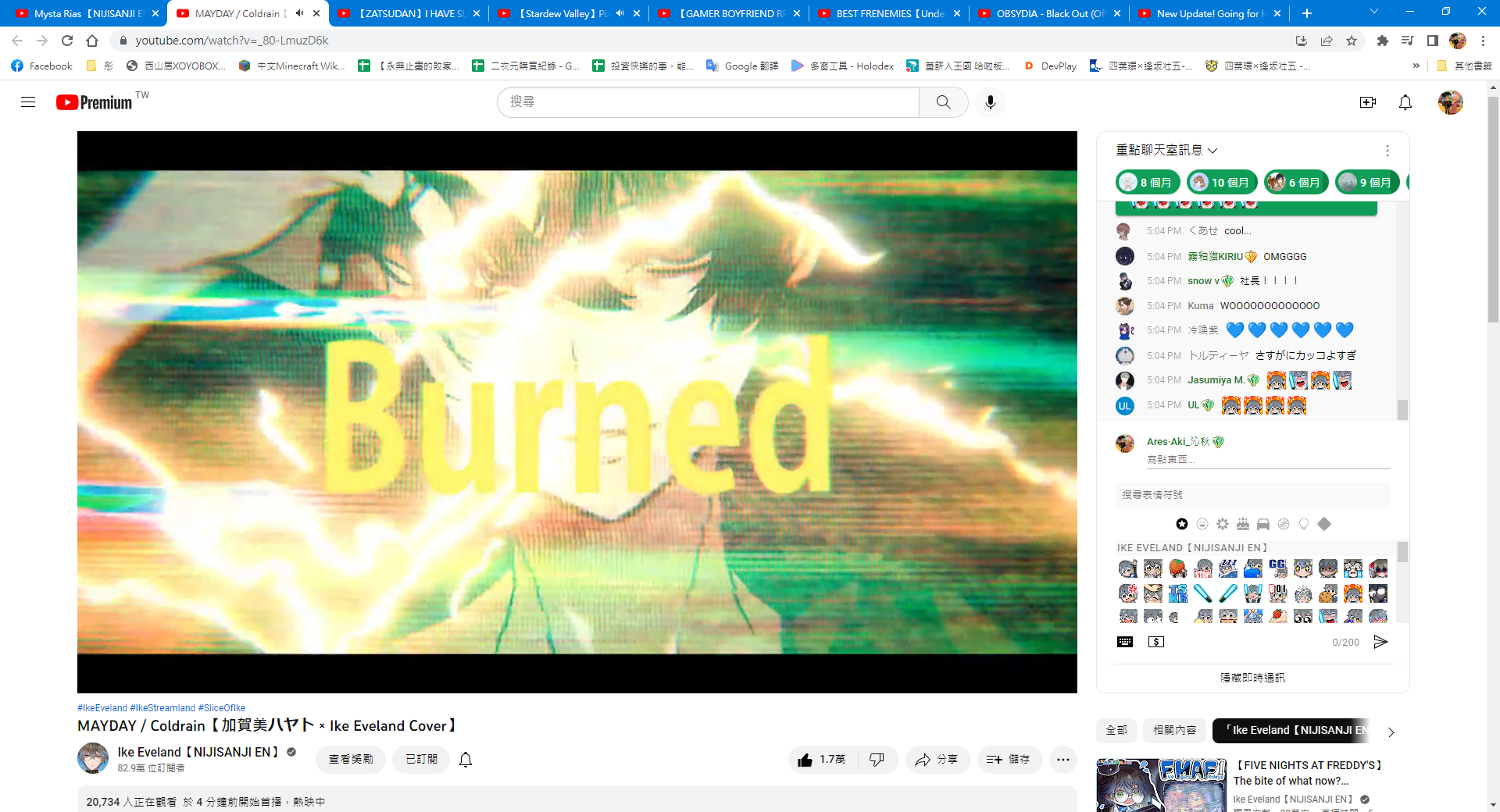Select the nature flower emoji category
This screenshot has height=812, width=1500.
click(1223, 524)
